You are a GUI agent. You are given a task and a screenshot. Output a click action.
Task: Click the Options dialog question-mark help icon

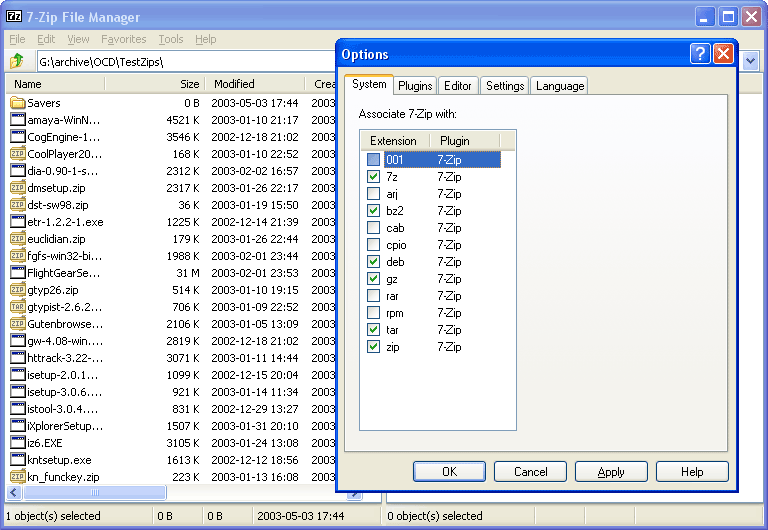tap(700, 53)
